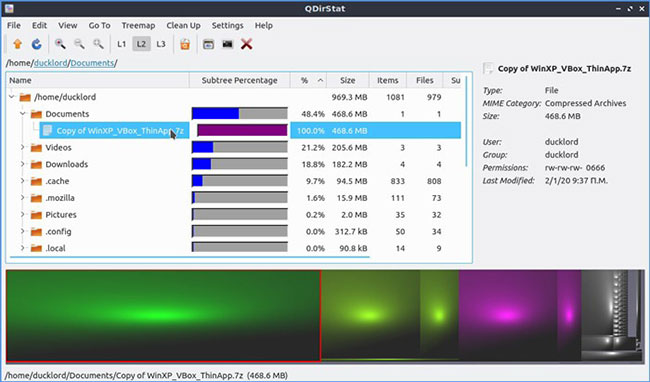The image size is (650, 382).
Task: Expand the .cache folder
Action: tap(23, 181)
